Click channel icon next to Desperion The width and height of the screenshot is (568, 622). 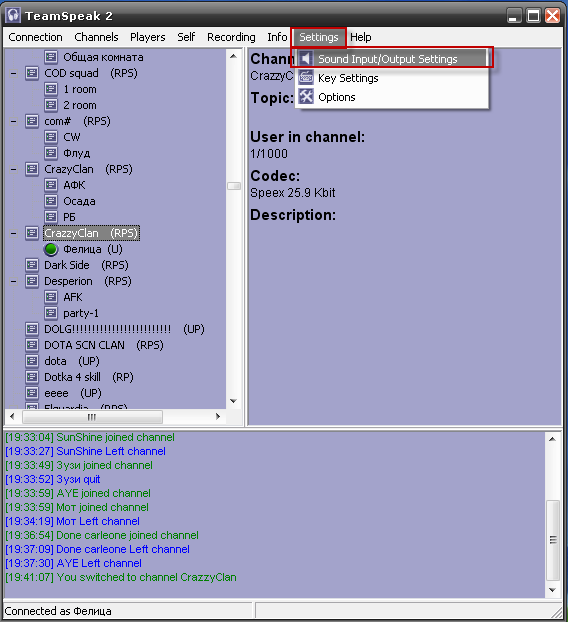32,281
